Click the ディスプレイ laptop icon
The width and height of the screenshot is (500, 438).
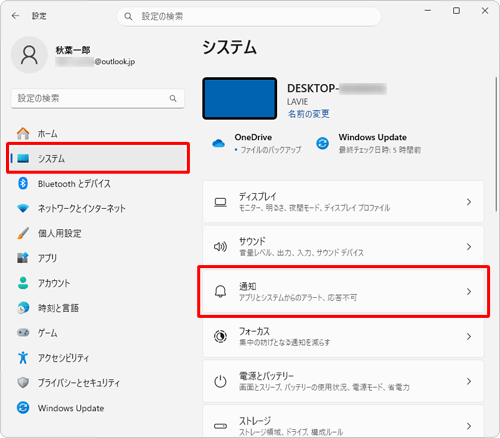[220, 202]
